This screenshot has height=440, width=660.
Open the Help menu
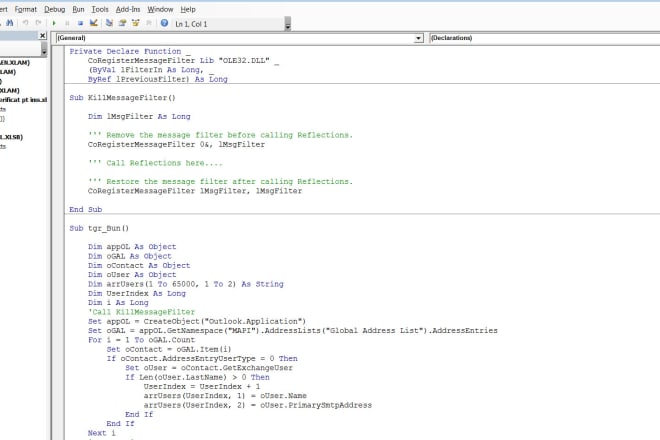click(188, 9)
